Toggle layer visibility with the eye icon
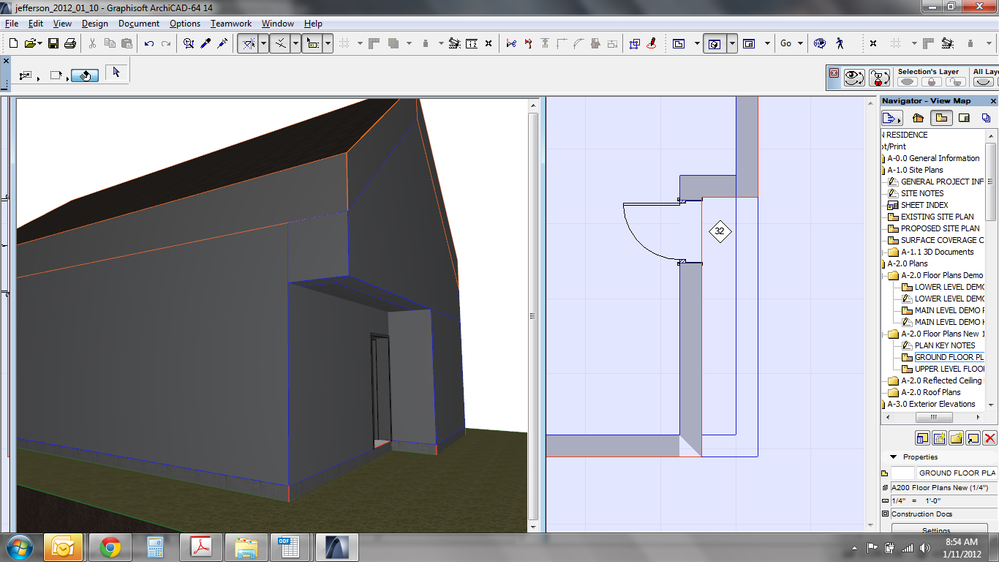The height and width of the screenshot is (562, 999). click(853, 77)
